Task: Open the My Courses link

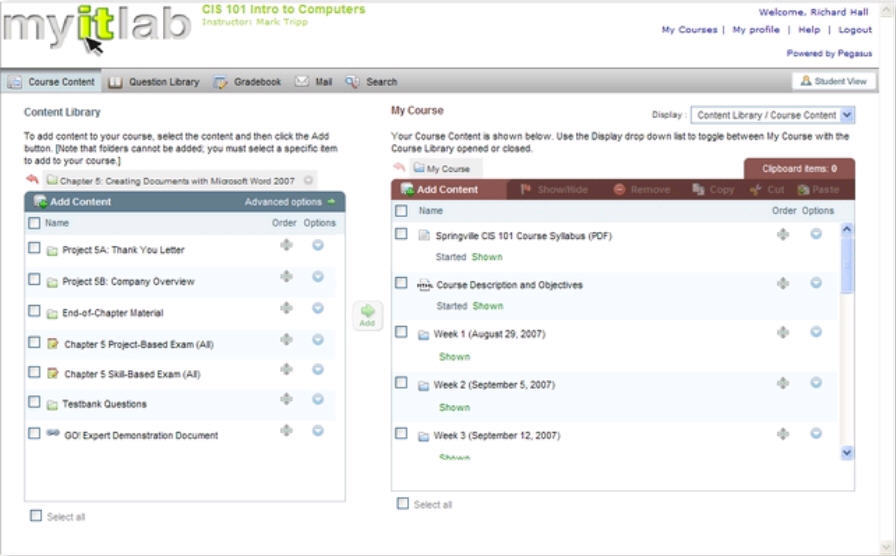Action: point(689,30)
